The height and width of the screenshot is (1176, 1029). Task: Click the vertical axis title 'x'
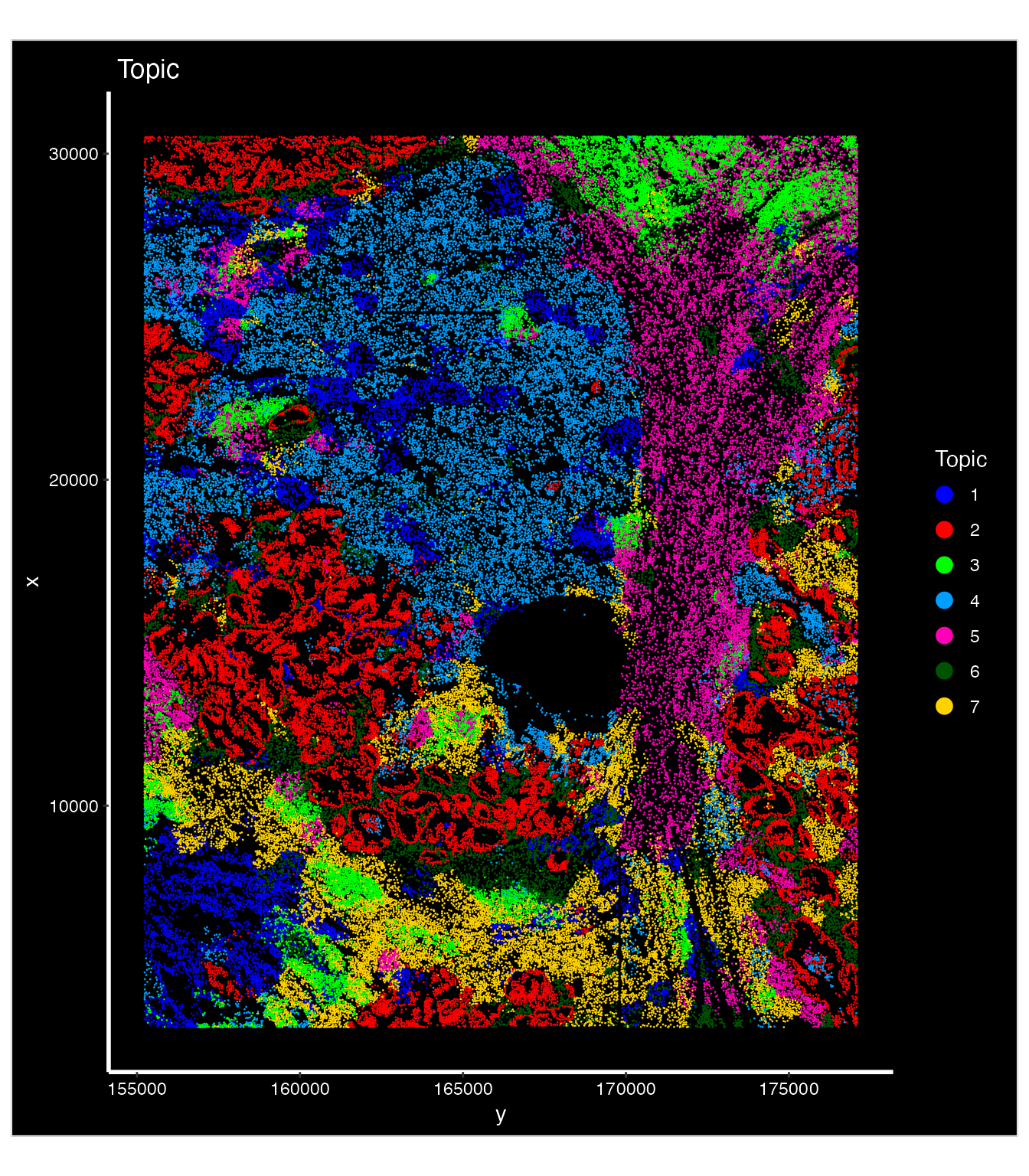[32, 582]
